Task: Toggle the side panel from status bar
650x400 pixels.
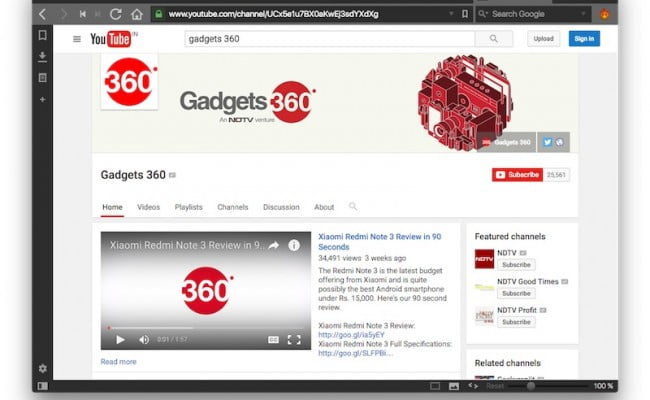Action: [42, 386]
